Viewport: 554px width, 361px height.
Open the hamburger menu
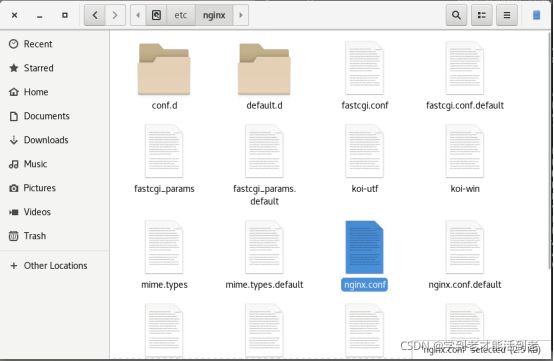coord(507,15)
